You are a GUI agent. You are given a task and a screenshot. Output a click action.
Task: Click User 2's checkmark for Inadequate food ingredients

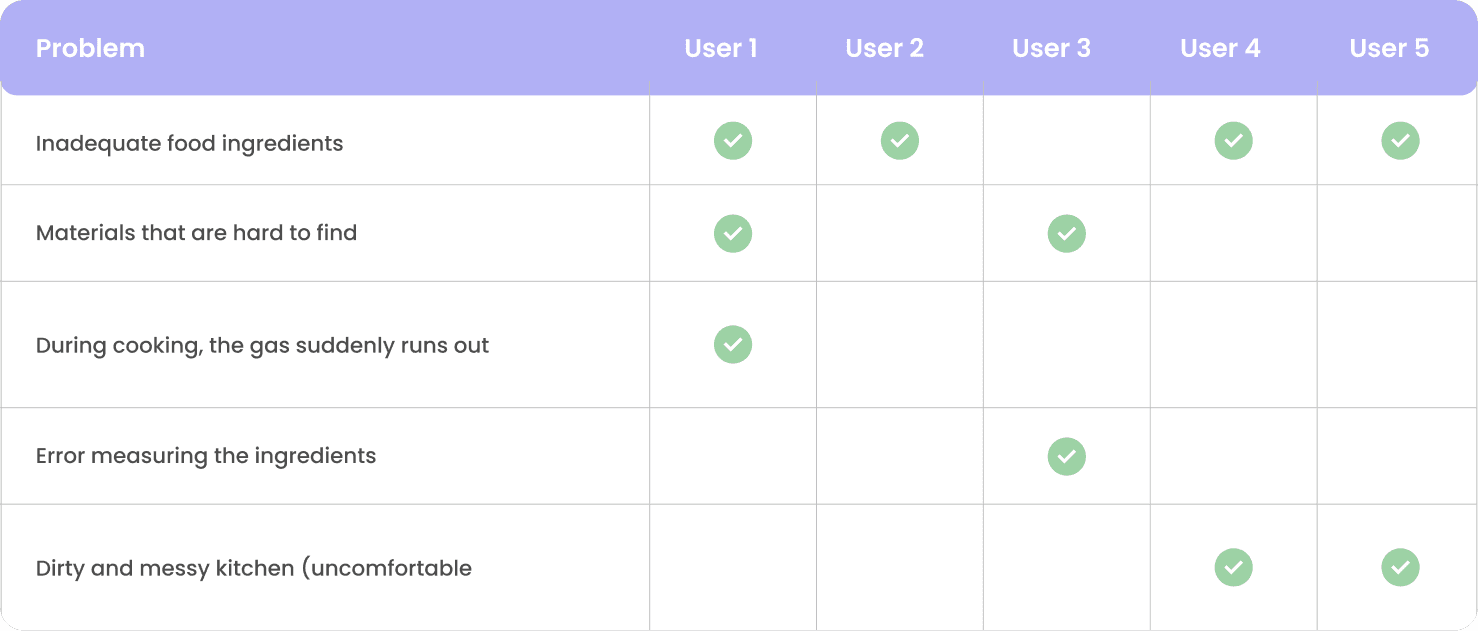click(900, 141)
